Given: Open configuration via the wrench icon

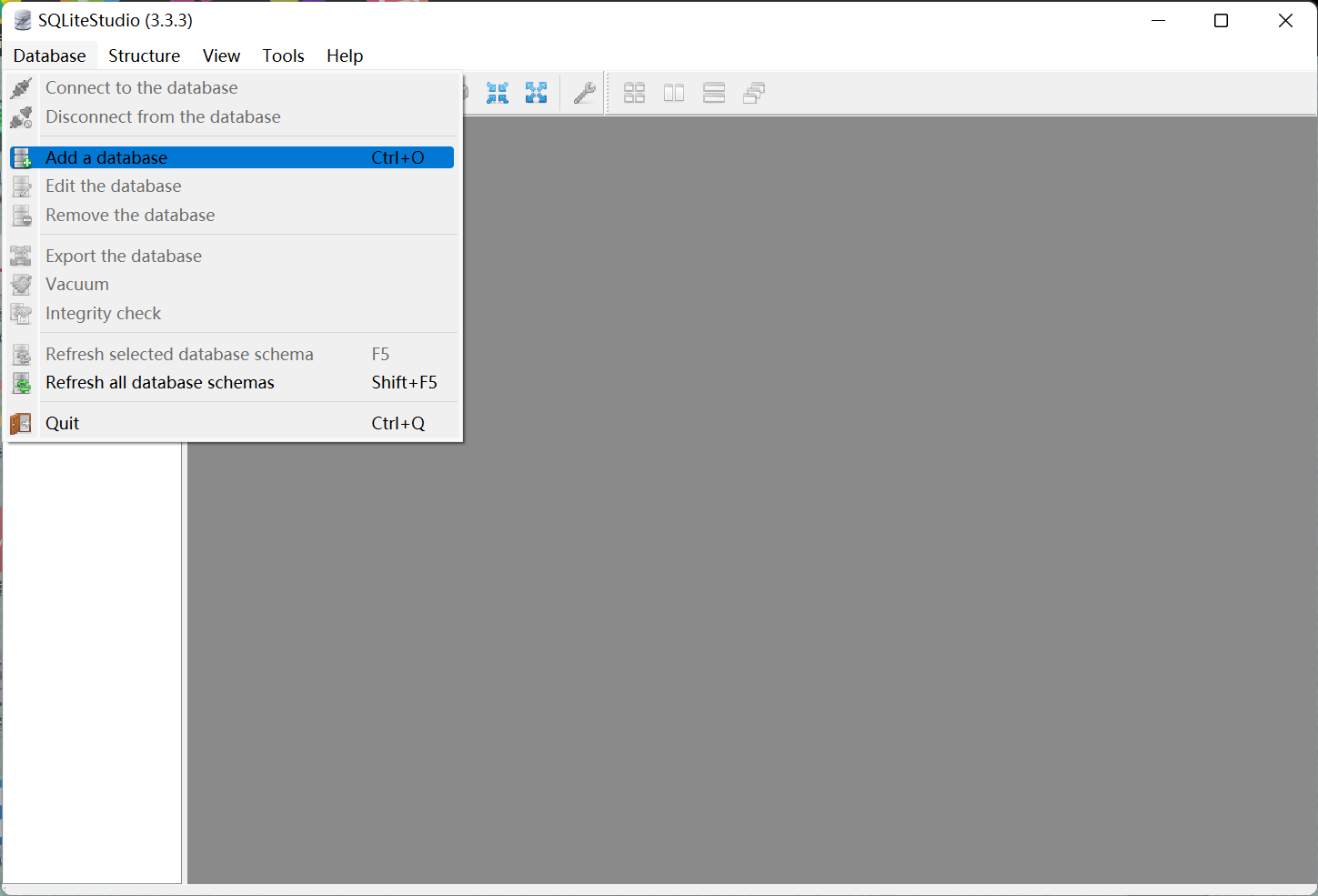Looking at the screenshot, I should point(584,93).
